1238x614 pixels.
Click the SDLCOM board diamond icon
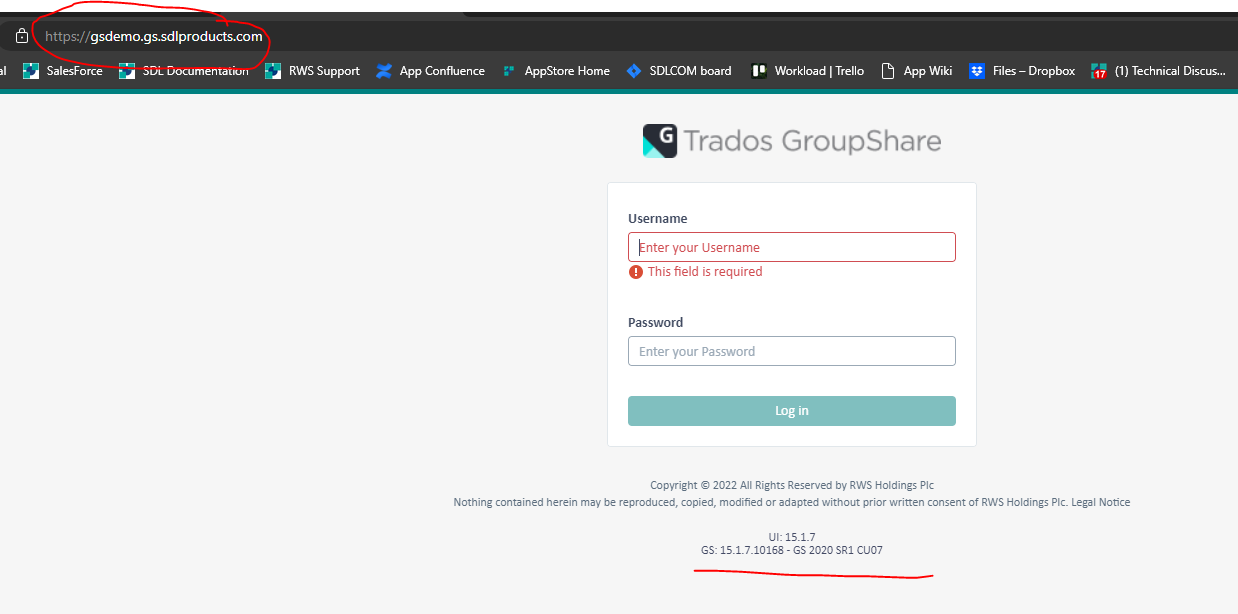tap(633, 71)
